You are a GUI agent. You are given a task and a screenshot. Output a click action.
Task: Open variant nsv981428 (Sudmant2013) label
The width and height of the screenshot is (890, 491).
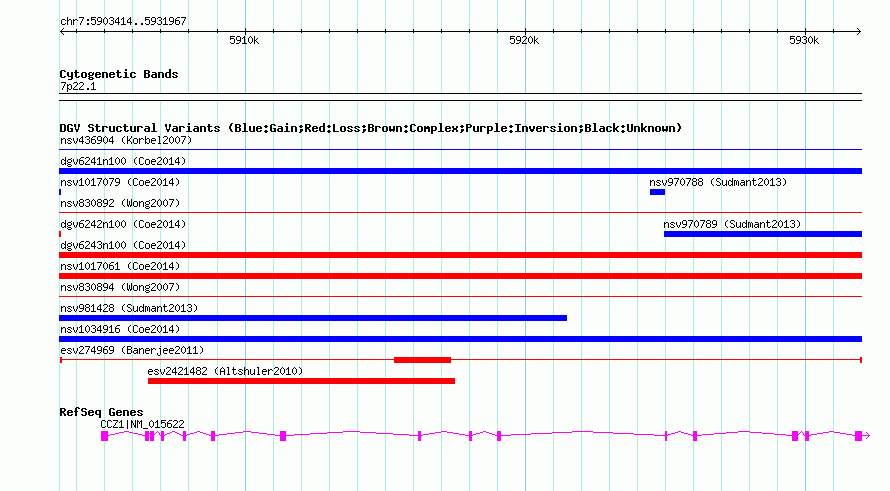129,308
